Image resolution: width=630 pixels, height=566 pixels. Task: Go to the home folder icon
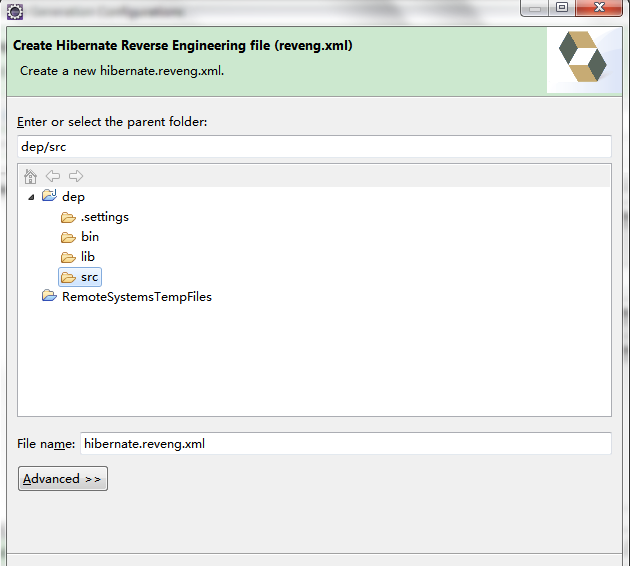tap(30, 176)
